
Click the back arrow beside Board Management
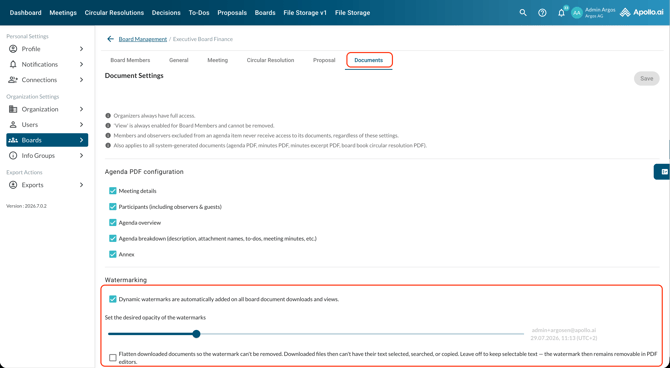tap(110, 39)
